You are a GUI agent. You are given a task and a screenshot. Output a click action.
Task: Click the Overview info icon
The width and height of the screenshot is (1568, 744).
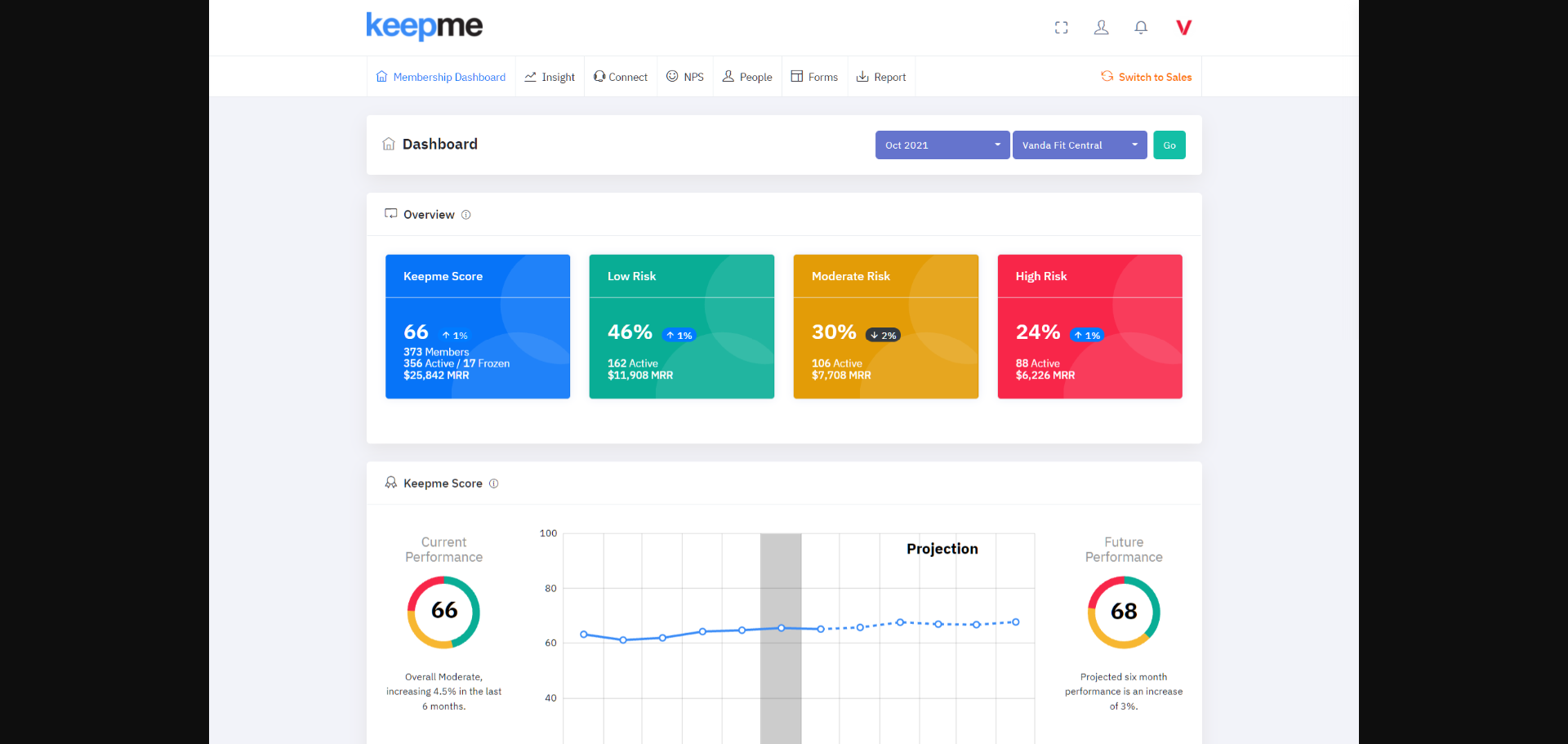(465, 215)
